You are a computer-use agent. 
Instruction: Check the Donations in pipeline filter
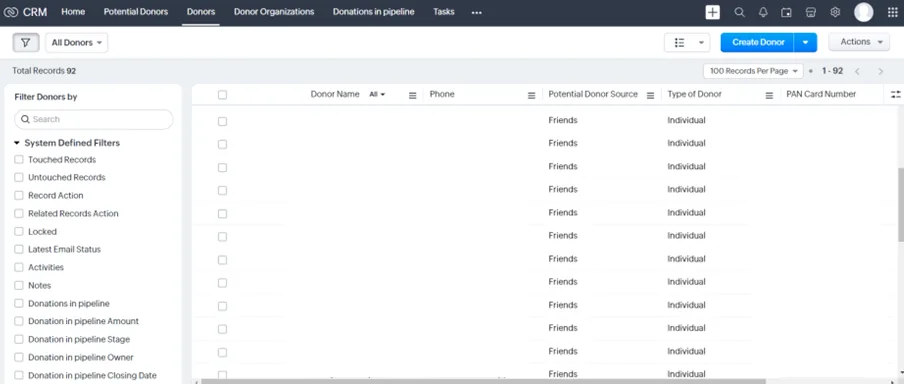tap(19, 303)
